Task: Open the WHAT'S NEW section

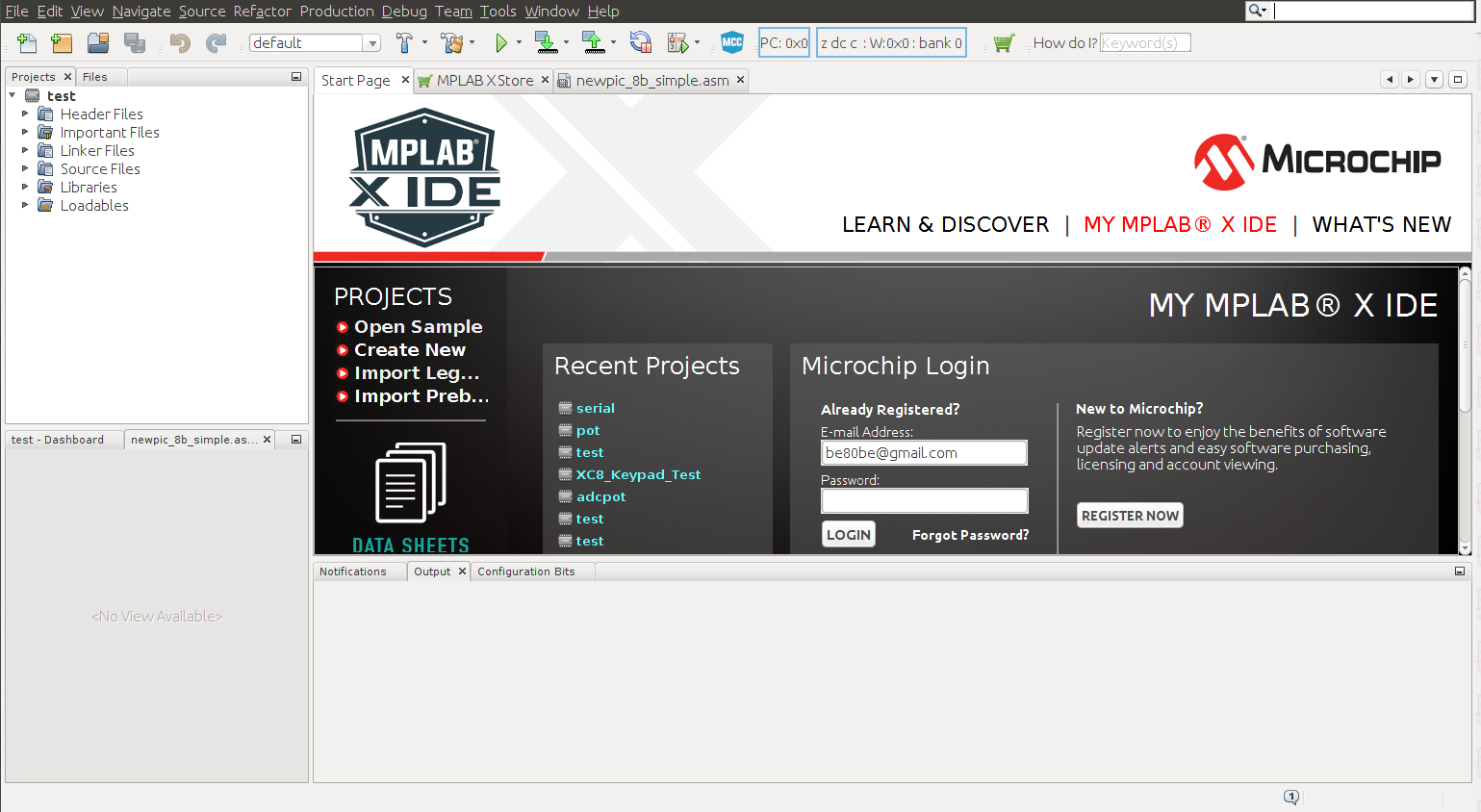Action: click(x=1381, y=224)
